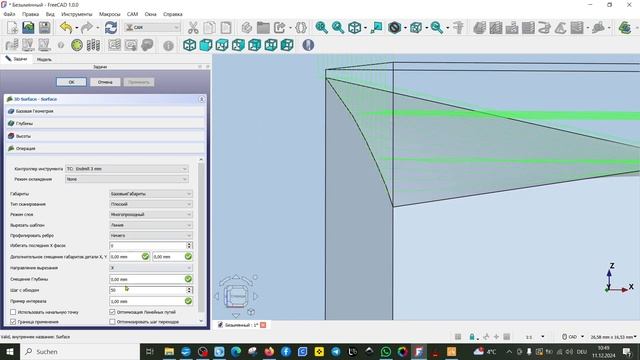Click the Fit Selection magnifier icon
Viewport: 640px width, 360px height.
pos(338,28)
